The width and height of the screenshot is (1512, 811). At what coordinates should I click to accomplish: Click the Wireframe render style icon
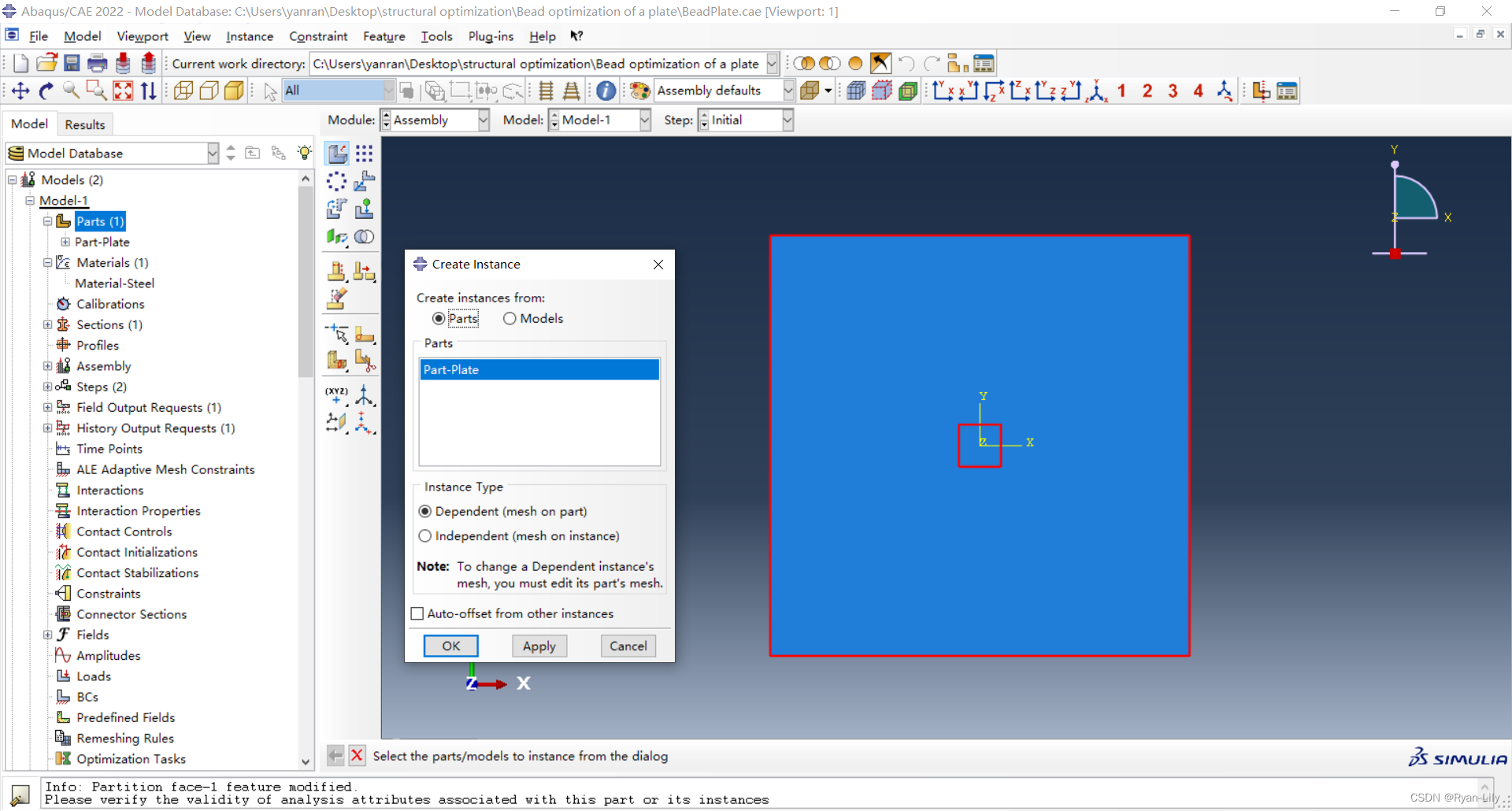[183, 91]
